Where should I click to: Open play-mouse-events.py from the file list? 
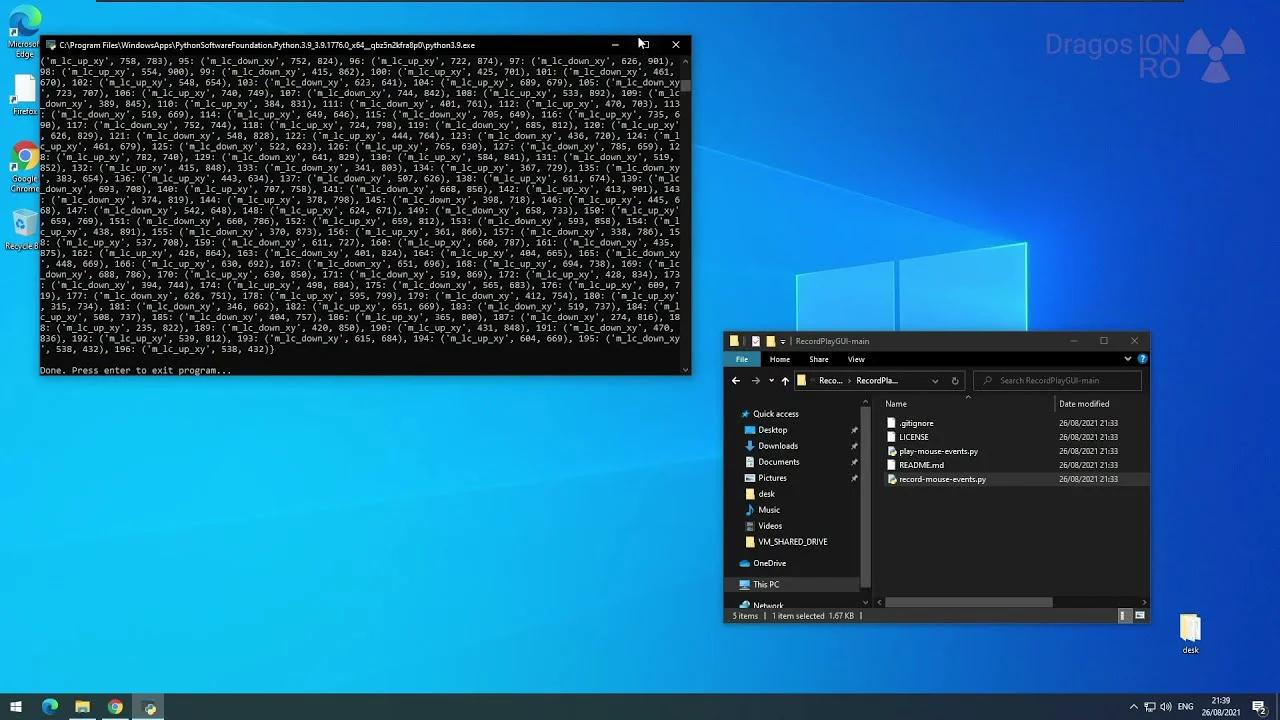point(939,451)
